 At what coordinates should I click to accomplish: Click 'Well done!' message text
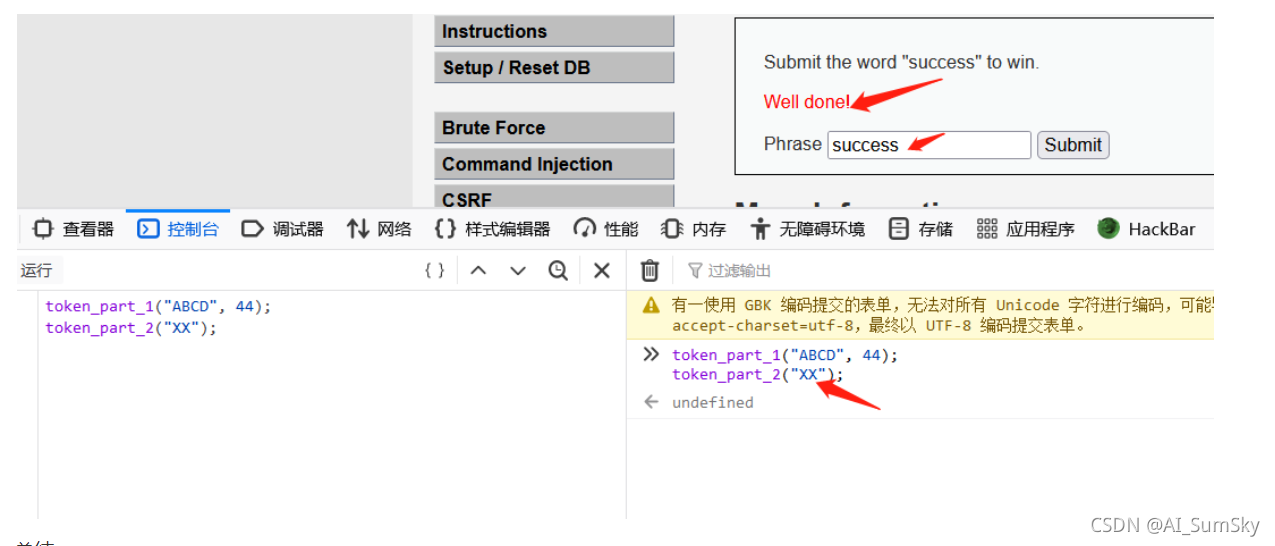pos(807,102)
